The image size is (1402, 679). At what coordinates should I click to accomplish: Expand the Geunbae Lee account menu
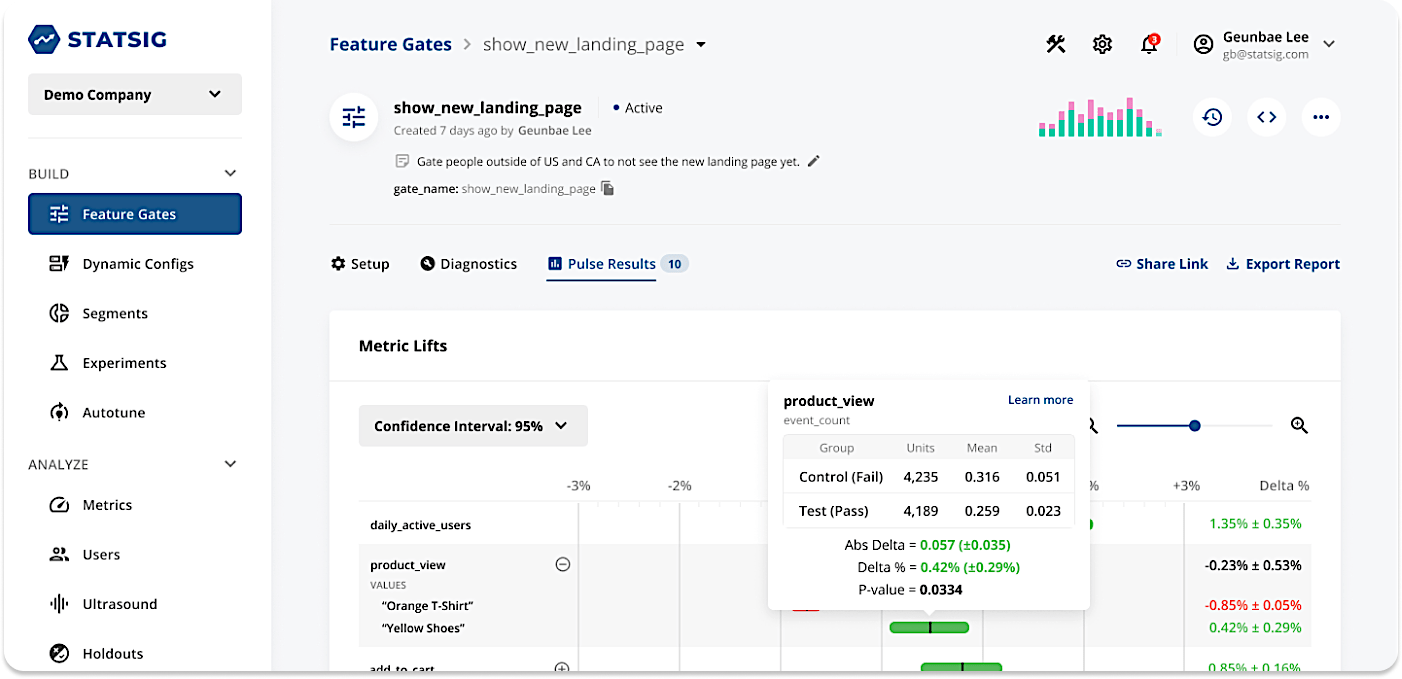[1329, 44]
